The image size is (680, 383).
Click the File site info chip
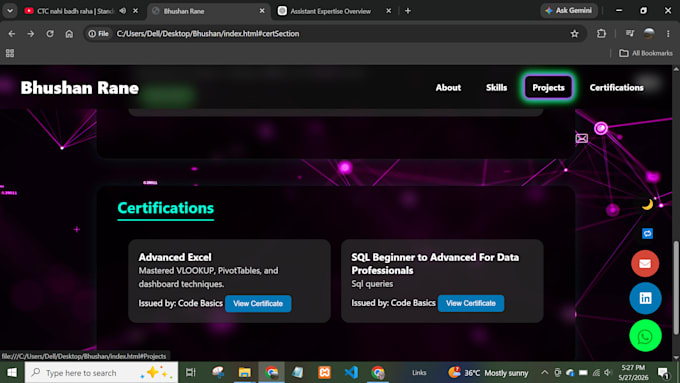tap(98, 33)
